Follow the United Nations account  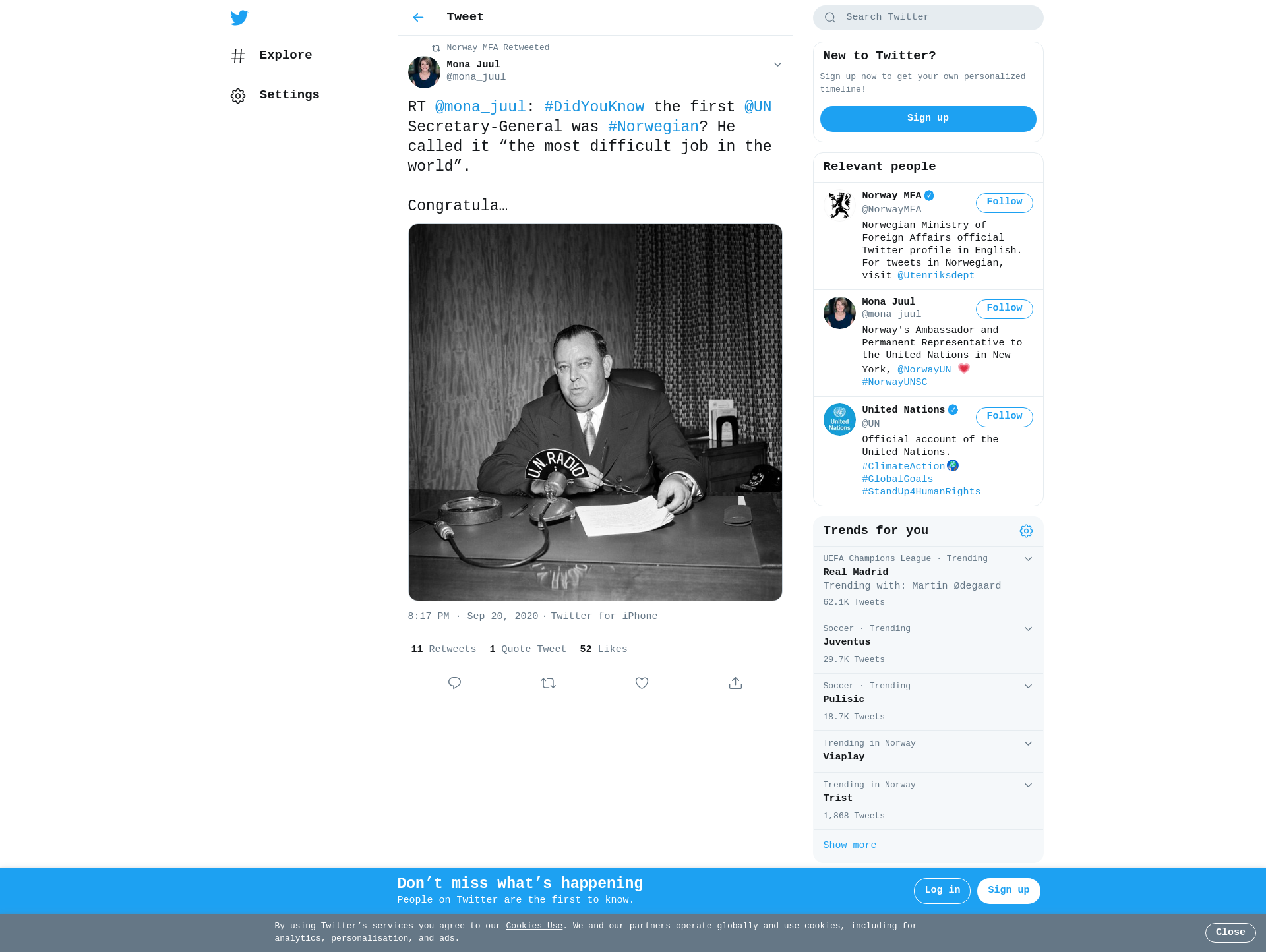click(x=1004, y=417)
